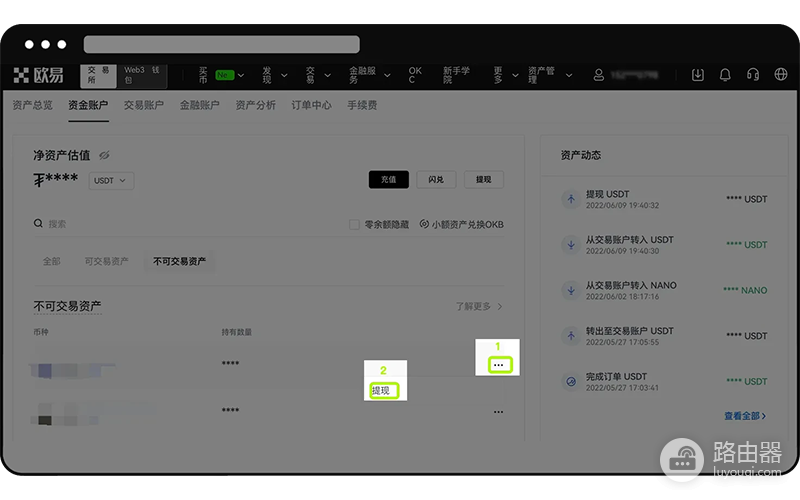Open more options for first asset row
Screen dimensions: 800x500
pos(499,364)
